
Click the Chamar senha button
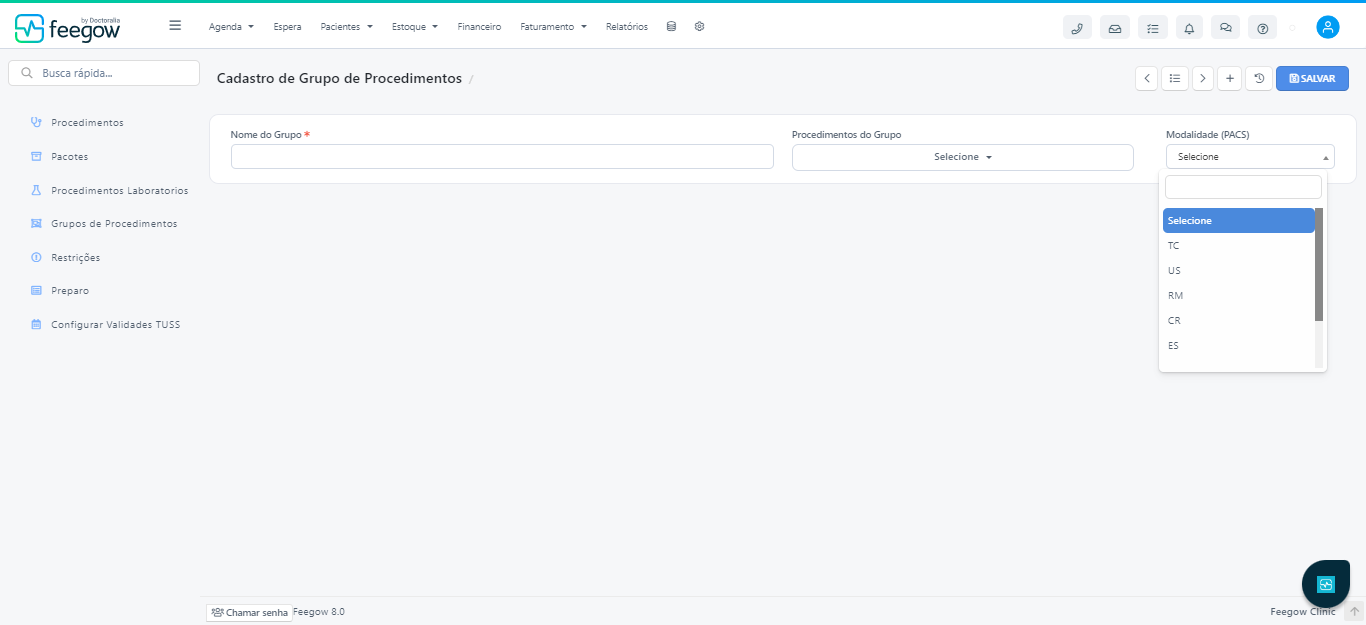pos(249,612)
